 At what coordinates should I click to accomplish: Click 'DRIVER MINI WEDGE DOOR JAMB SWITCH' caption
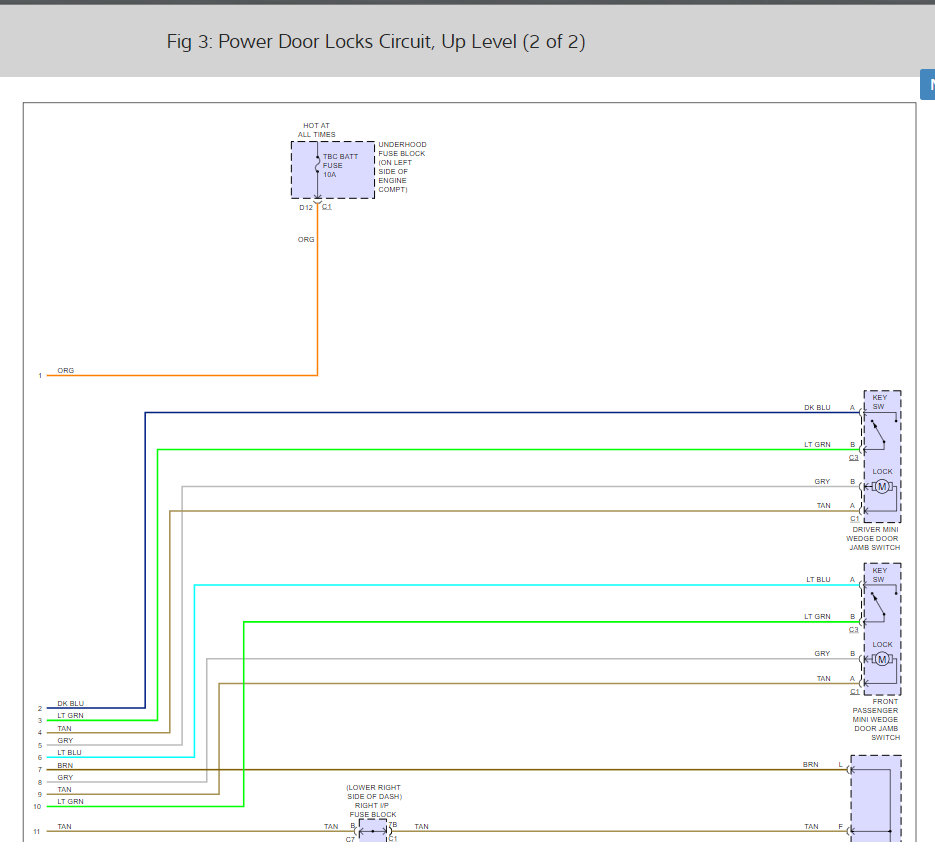[x=873, y=538]
